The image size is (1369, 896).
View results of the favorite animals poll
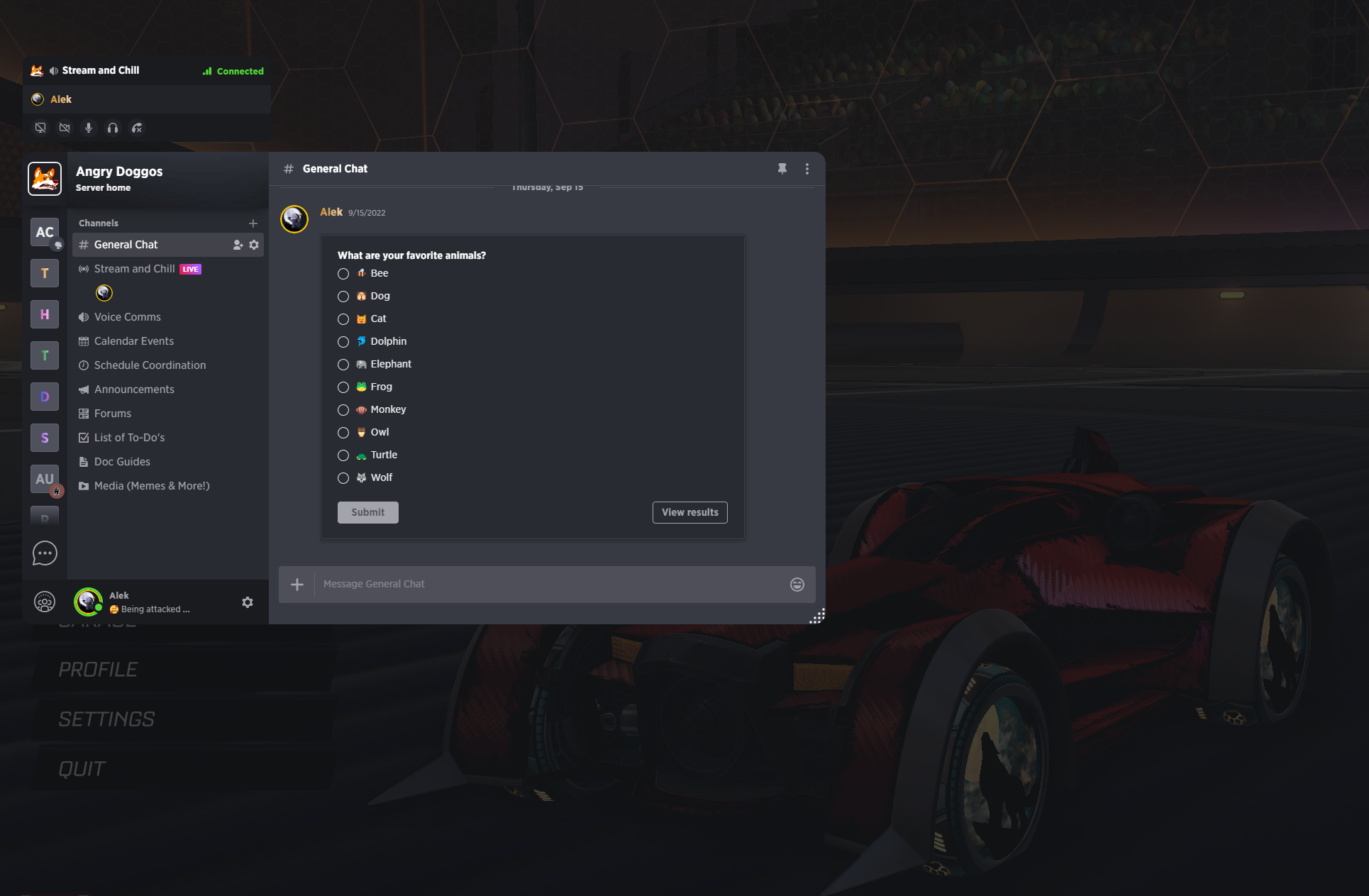coord(690,511)
